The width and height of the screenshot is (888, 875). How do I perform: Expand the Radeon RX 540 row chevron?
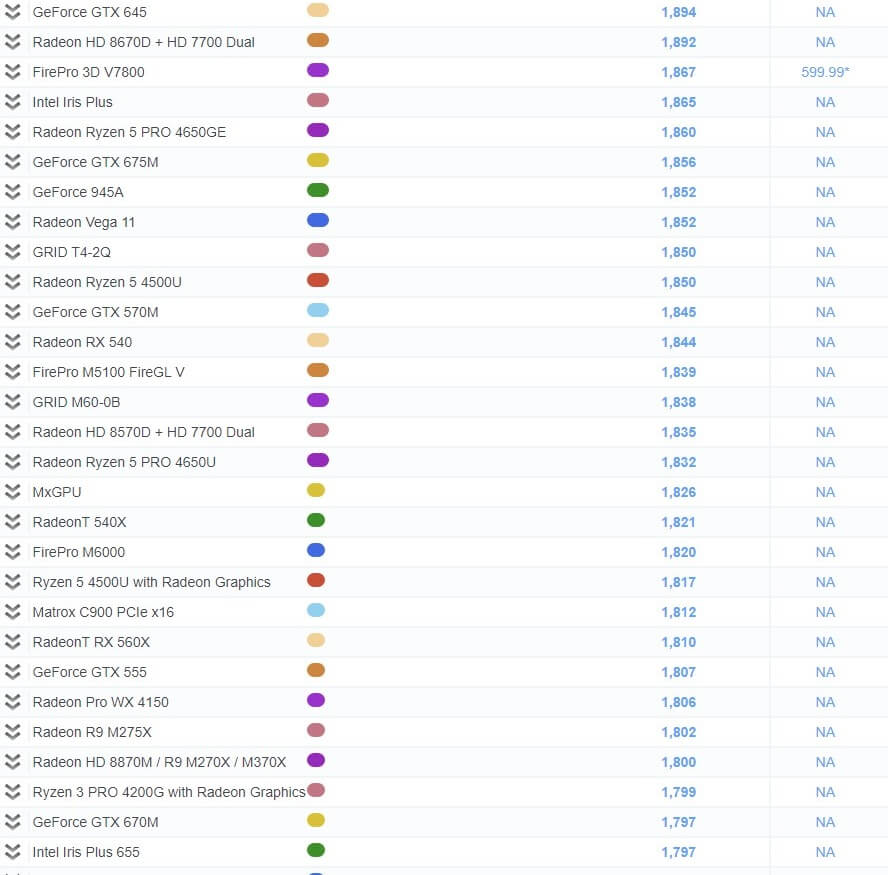[x=12, y=342]
